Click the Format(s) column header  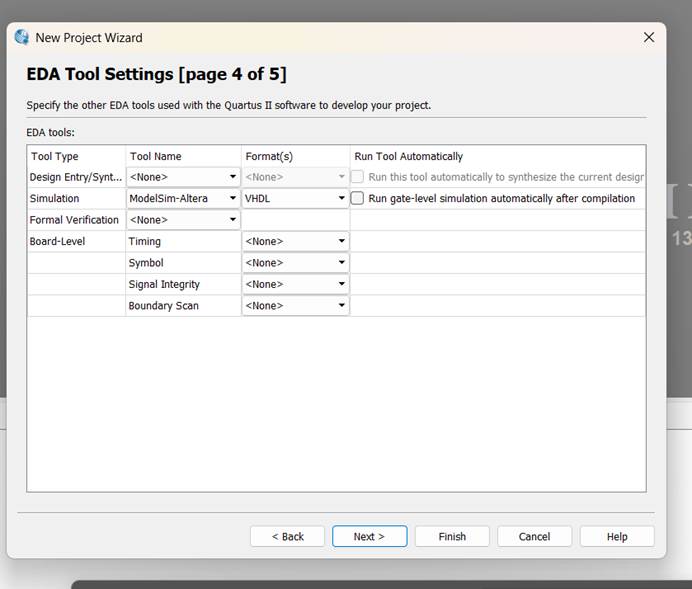[x=269, y=156]
